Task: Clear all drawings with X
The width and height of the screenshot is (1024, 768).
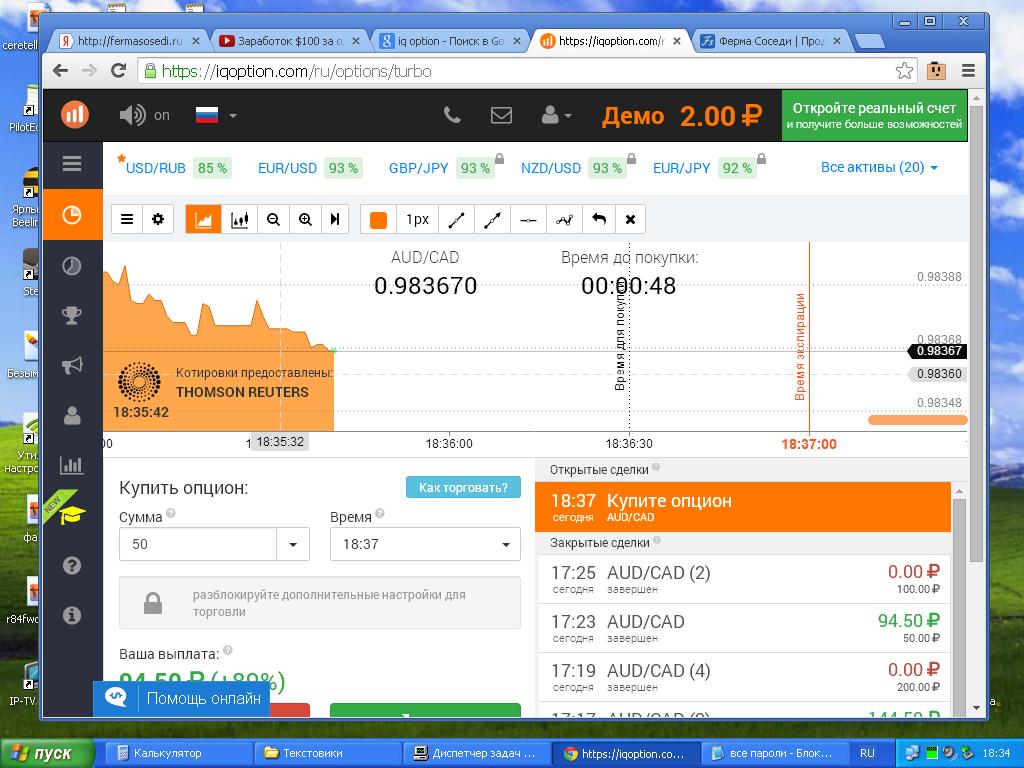Action: click(x=630, y=219)
